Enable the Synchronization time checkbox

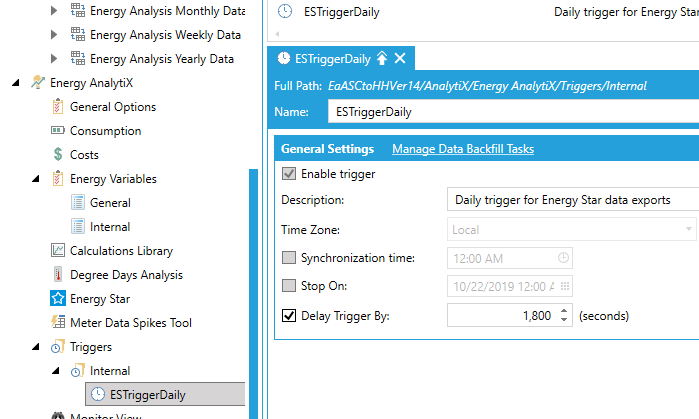click(x=289, y=258)
